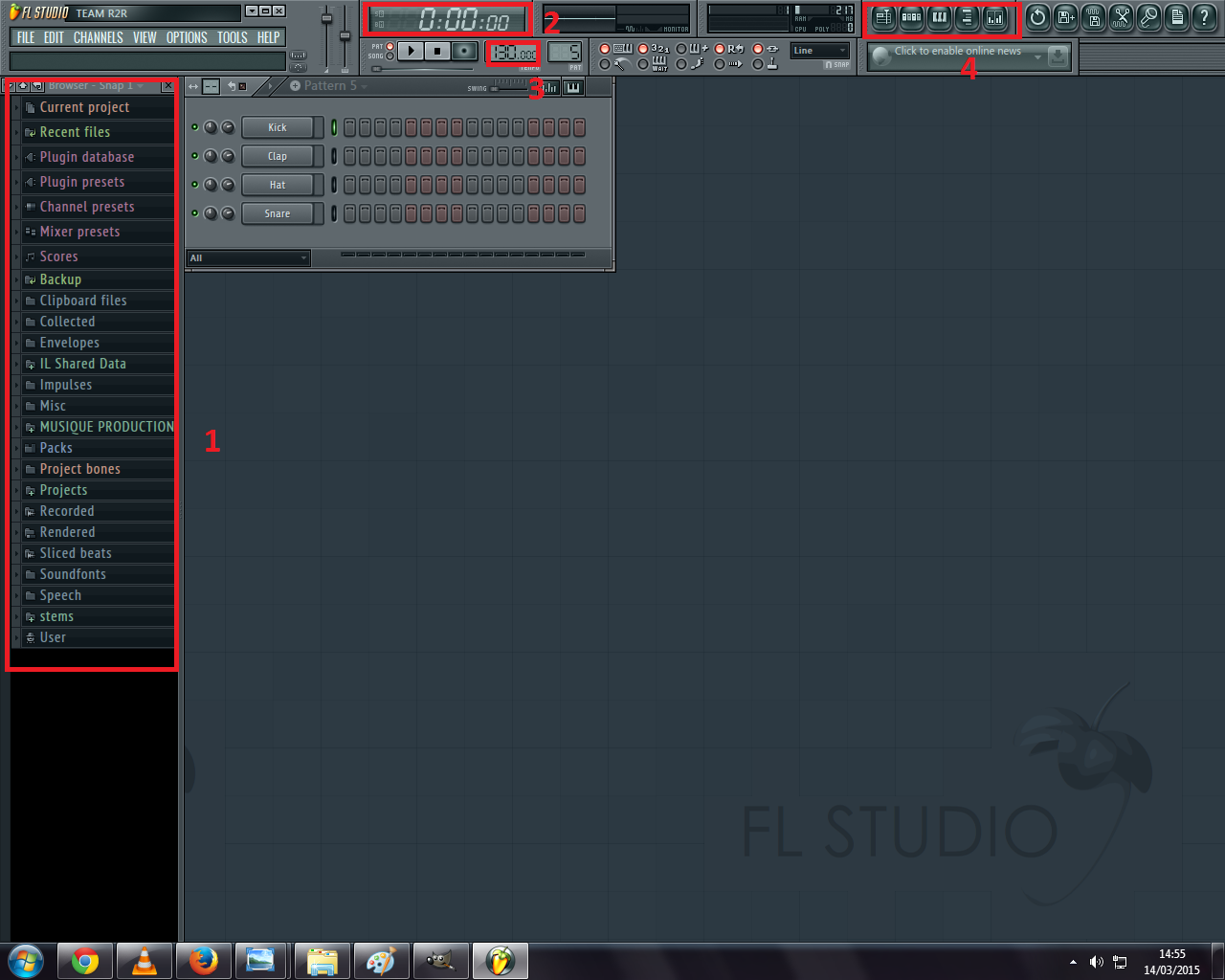Open VLC media player from taskbar
The height and width of the screenshot is (980, 1225).
pyautogui.click(x=145, y=961)
